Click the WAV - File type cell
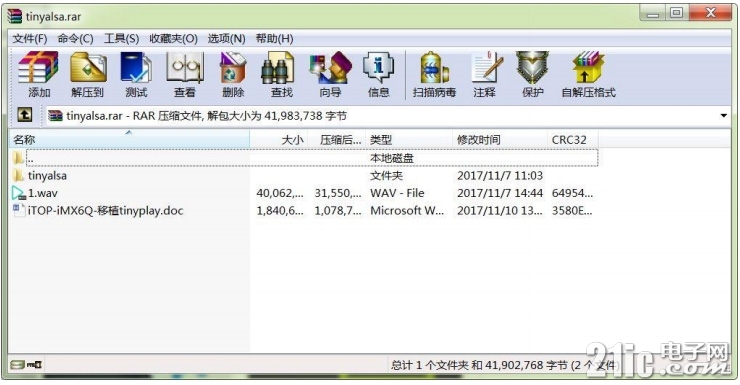The height and width of the screenshot is (385, 740). tap(397, 193)
